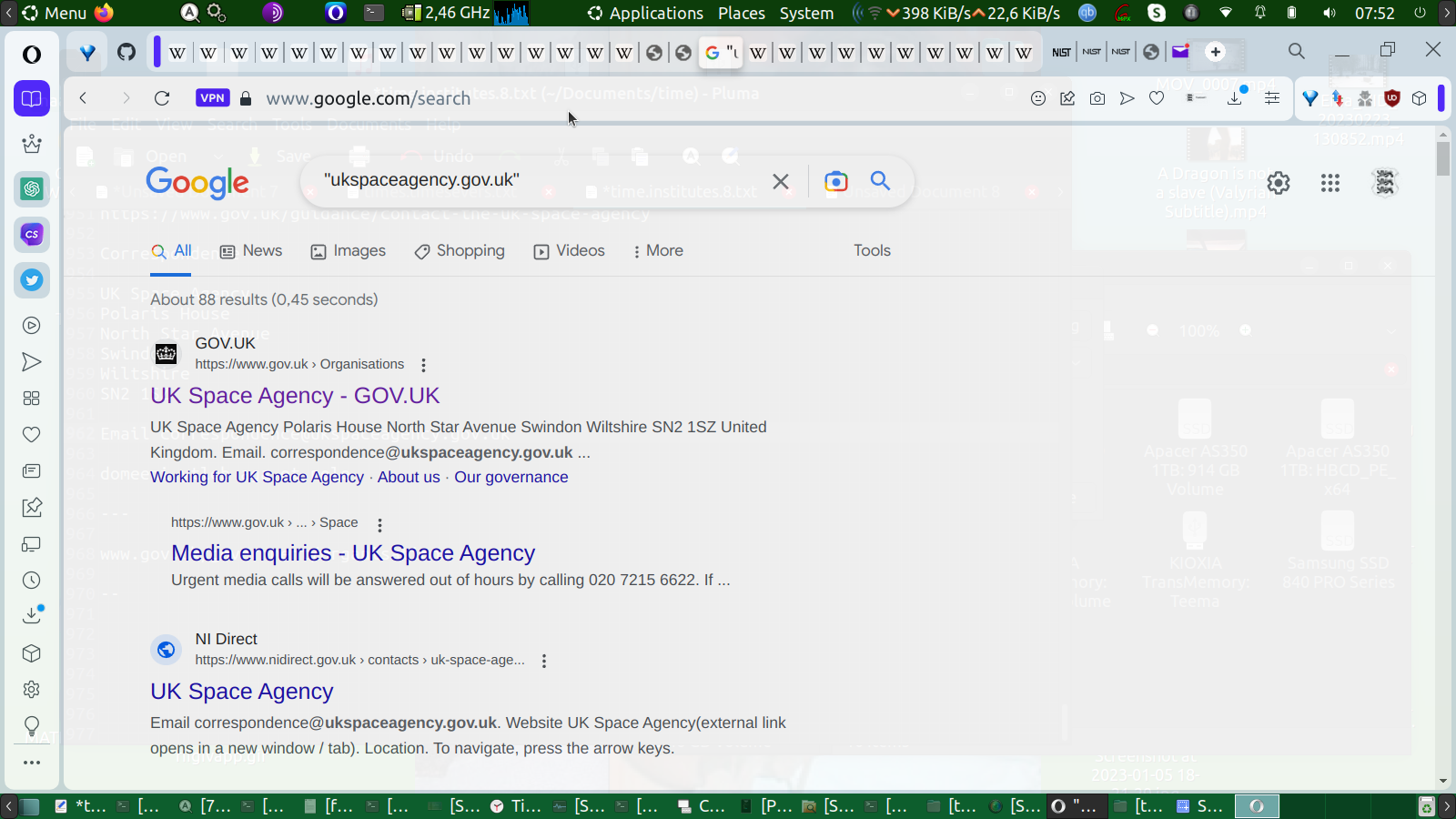Screen dimensions: 1456x819
Task: Open the NI Direct 'UK Space Agency' result
Action: (242, 692)
